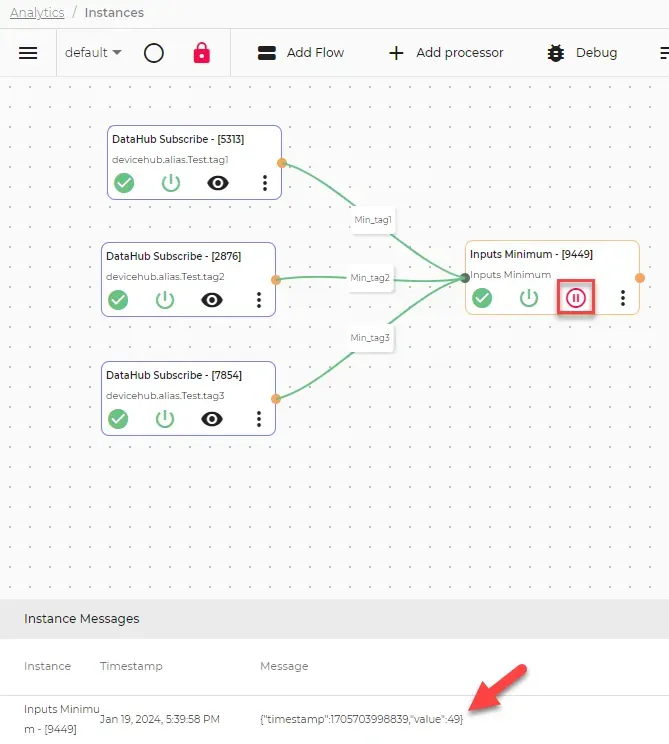Open the hamburger menu in toolbar
Screen dimensions: 669x744
click(28, 53)
